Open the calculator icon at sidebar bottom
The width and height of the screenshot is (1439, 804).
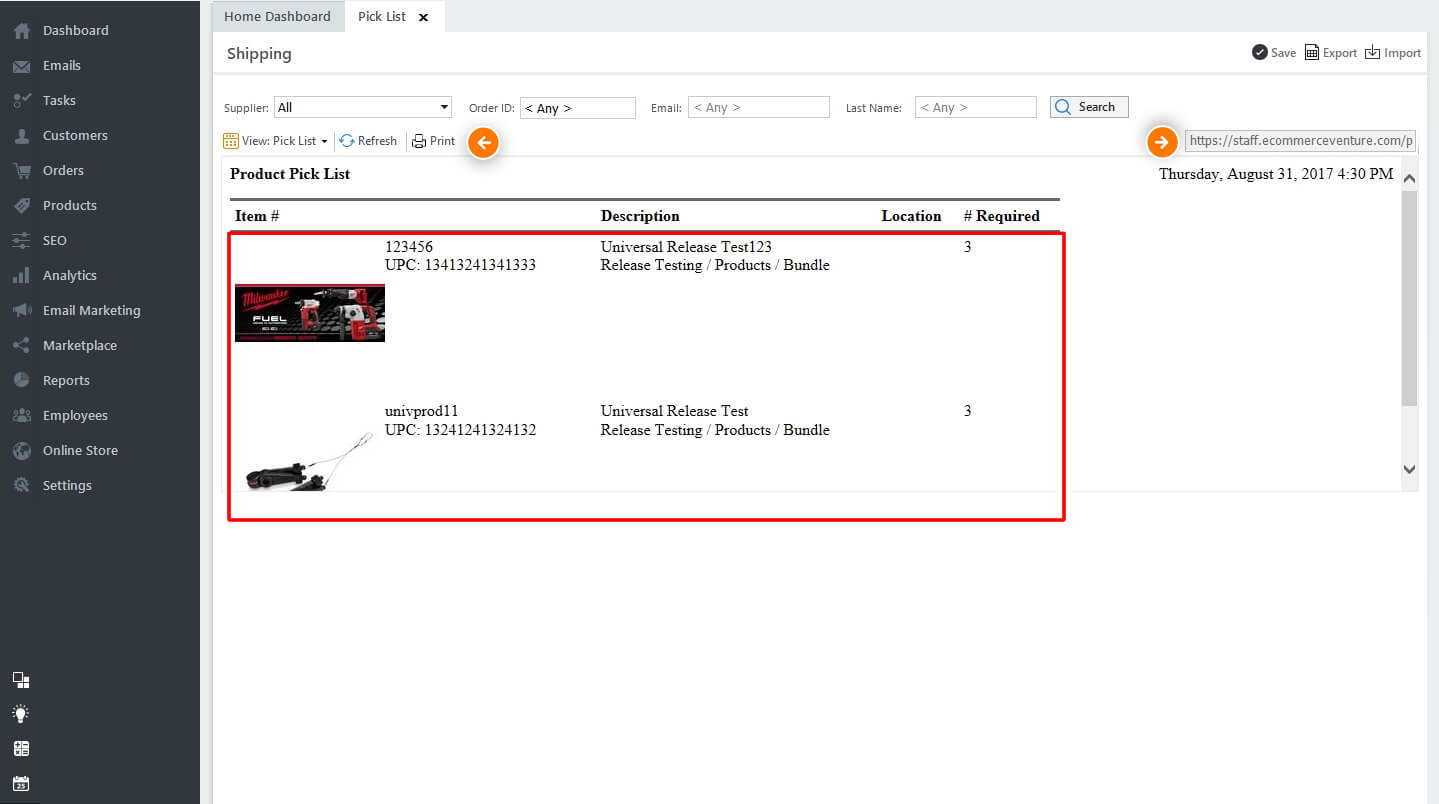(x=21, y=749)
